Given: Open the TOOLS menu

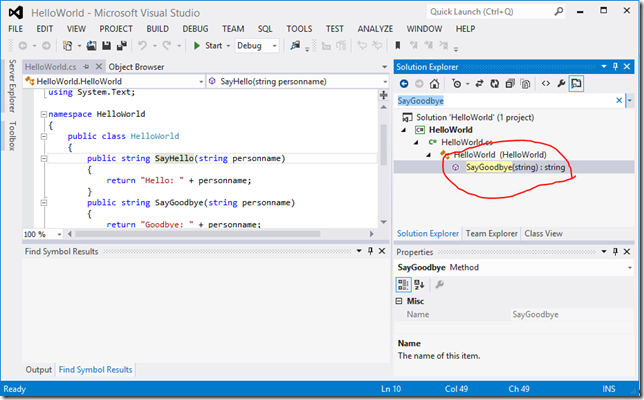Looking at the screenshot, I should click(299, 29).
